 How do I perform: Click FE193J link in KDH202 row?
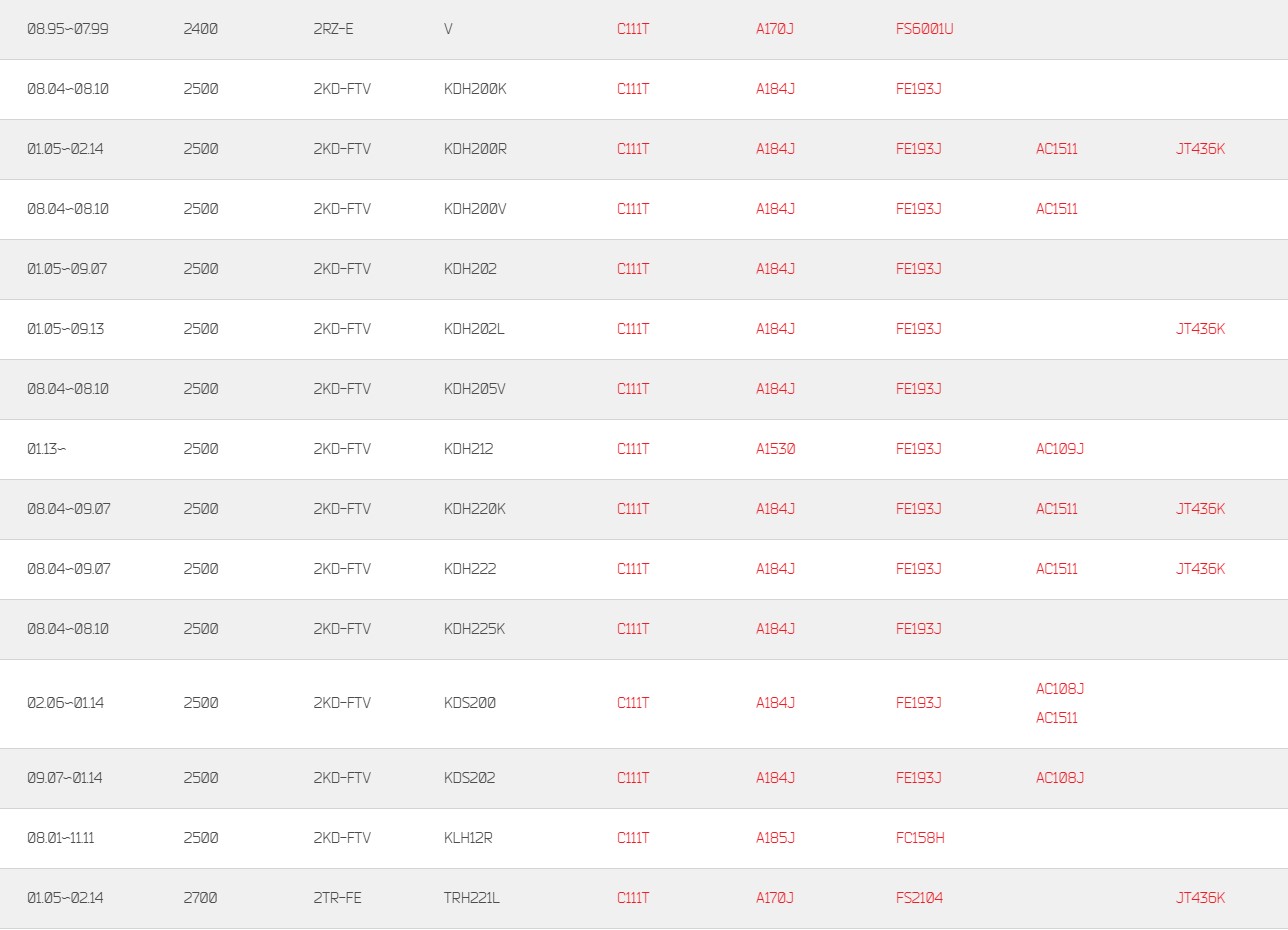pyautogui.click(x=919, y=269)
